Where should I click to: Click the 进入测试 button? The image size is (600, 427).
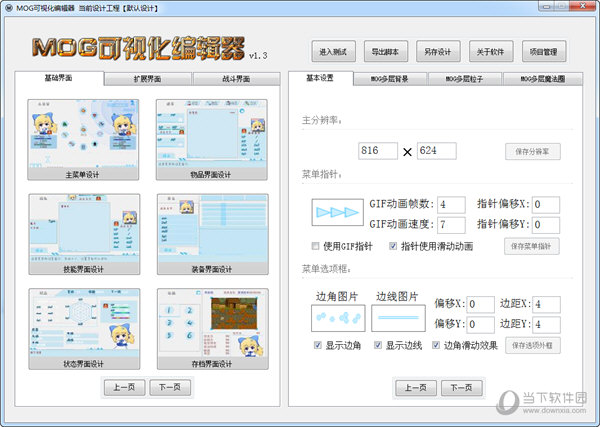pos(333,51)
